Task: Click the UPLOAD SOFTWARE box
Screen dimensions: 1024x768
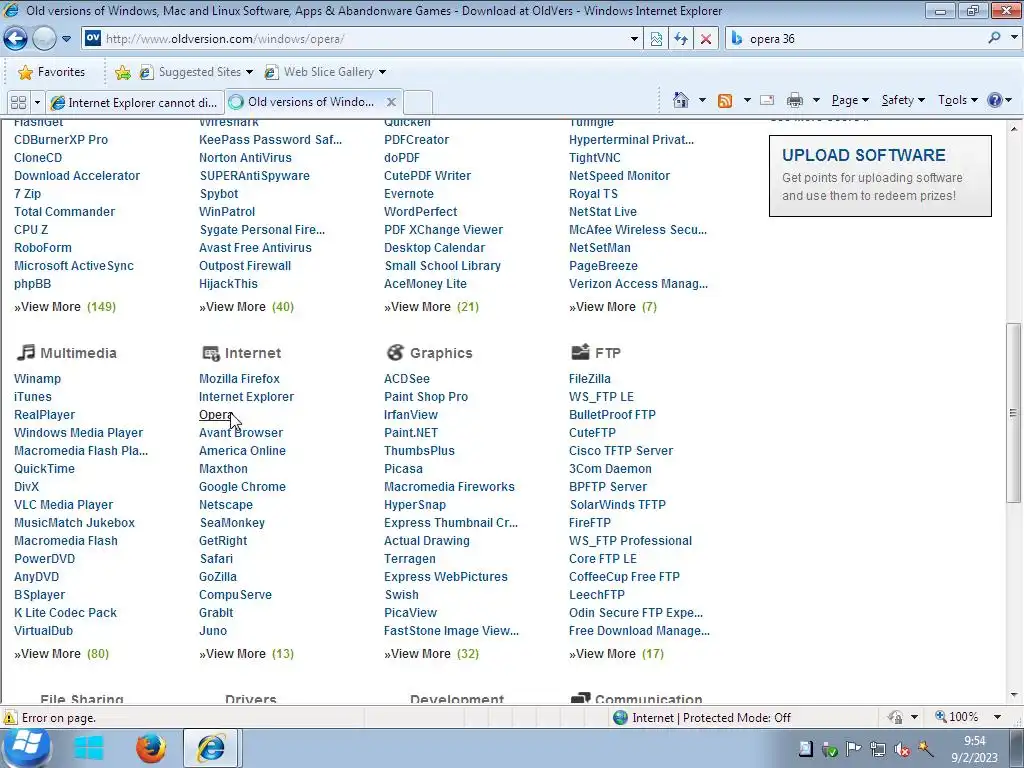Action: click(880, 176)
